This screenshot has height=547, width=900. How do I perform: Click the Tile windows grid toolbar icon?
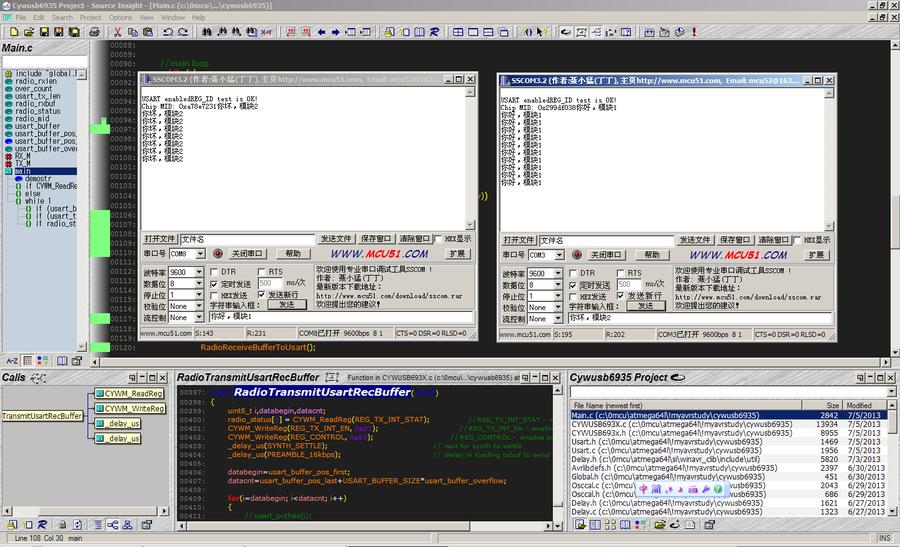coord(458,32)
